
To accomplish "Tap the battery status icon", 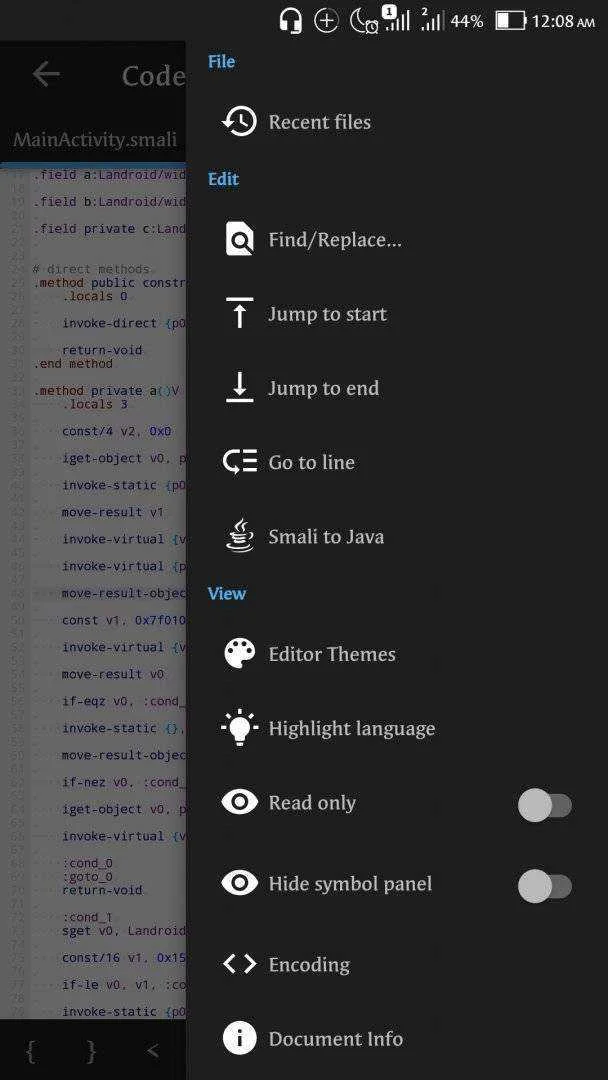I will tap(511, 21).
